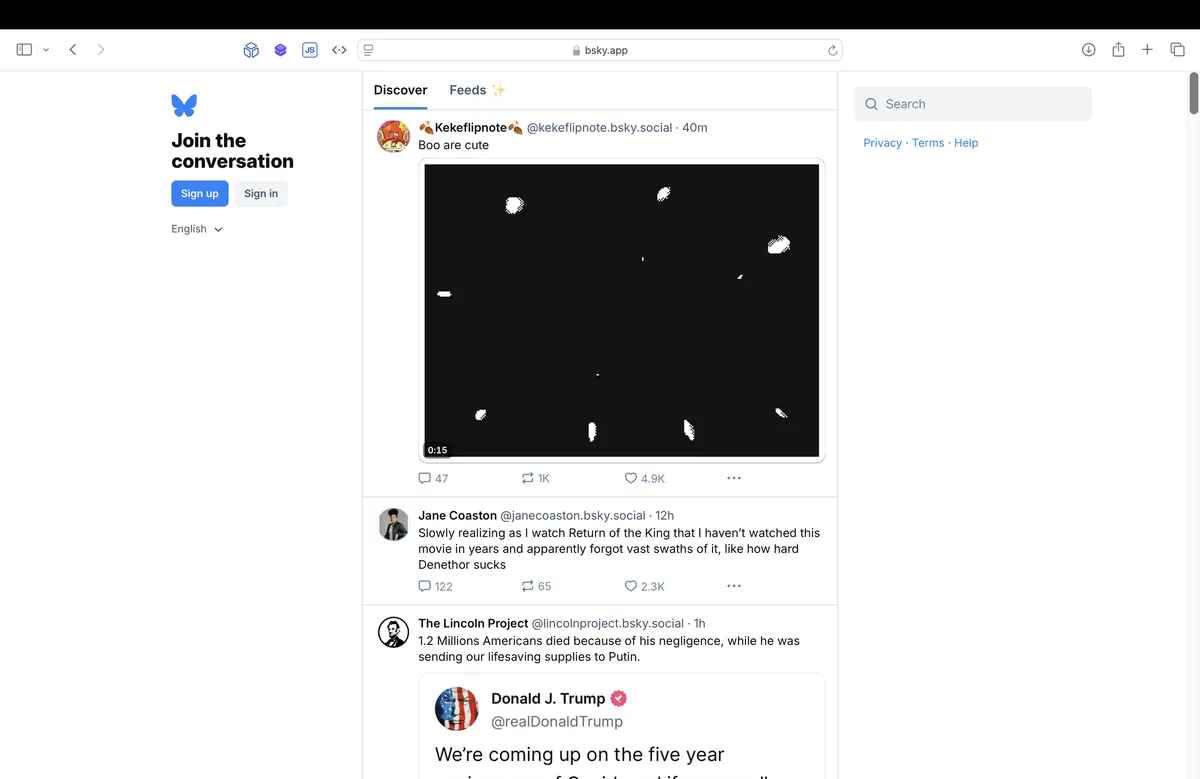Like the Kekeflipnote post with 4.9K likes
The height and width of the screenshot is (779, 1200).
coord(645,478)
